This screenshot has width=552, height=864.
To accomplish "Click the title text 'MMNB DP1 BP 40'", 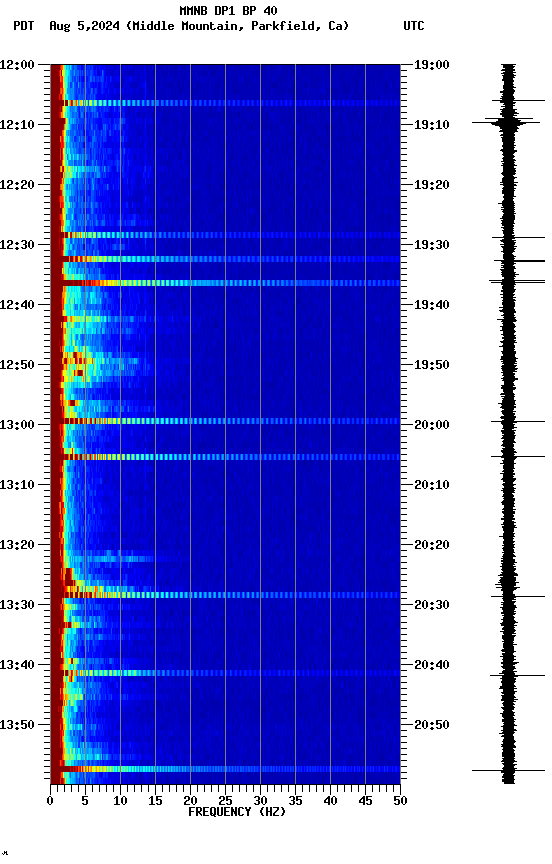I will [x=228, y=10].
